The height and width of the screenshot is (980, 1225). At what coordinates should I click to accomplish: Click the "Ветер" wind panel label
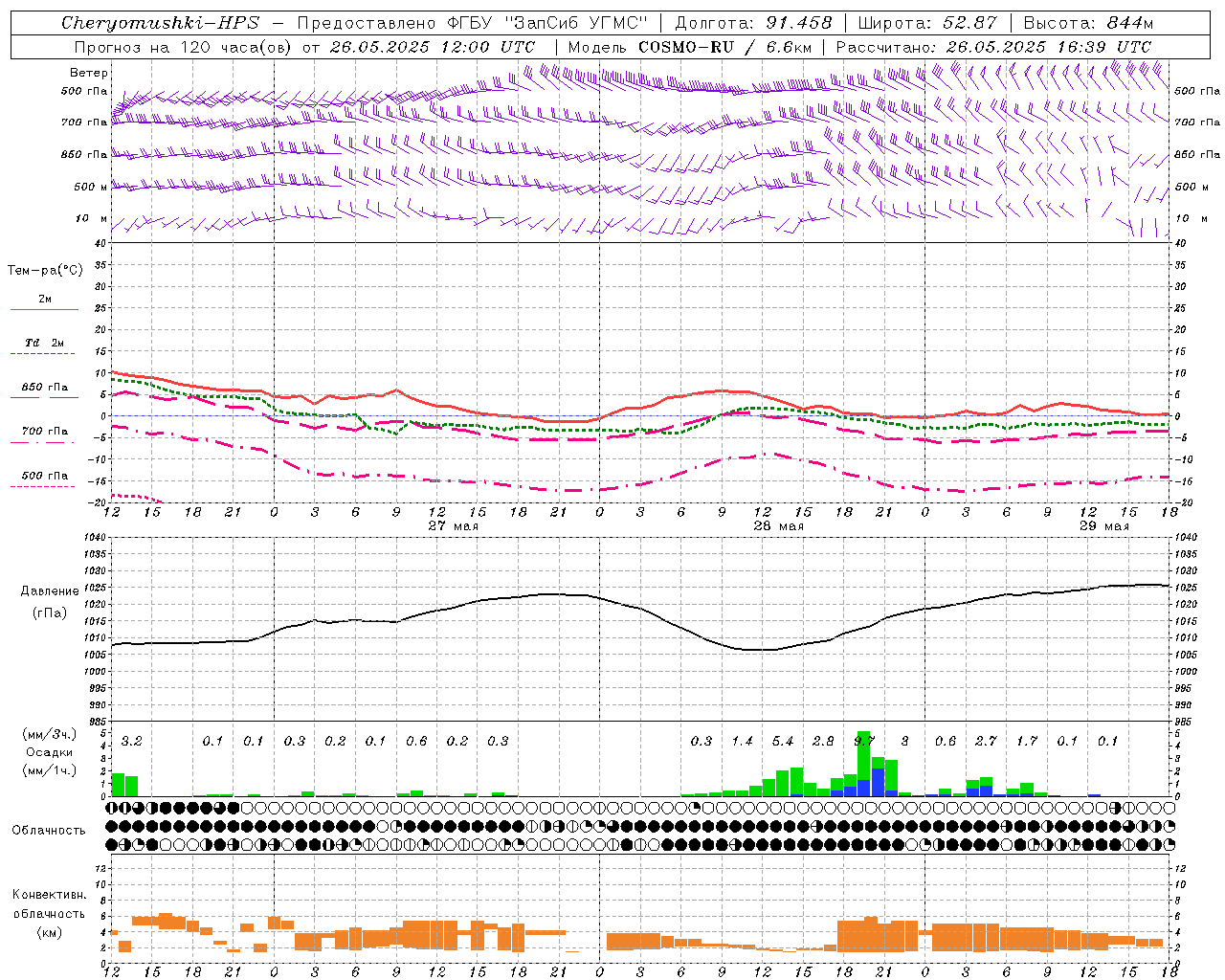(89, 73)
